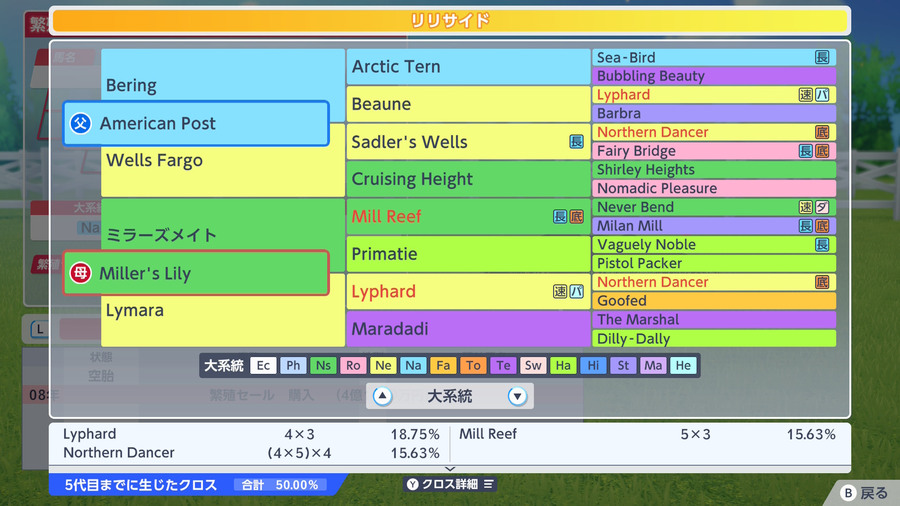This screenshot has width=900, height=506.
Task: Select the Ro lineage swatch
Action: tap(353, 365)
